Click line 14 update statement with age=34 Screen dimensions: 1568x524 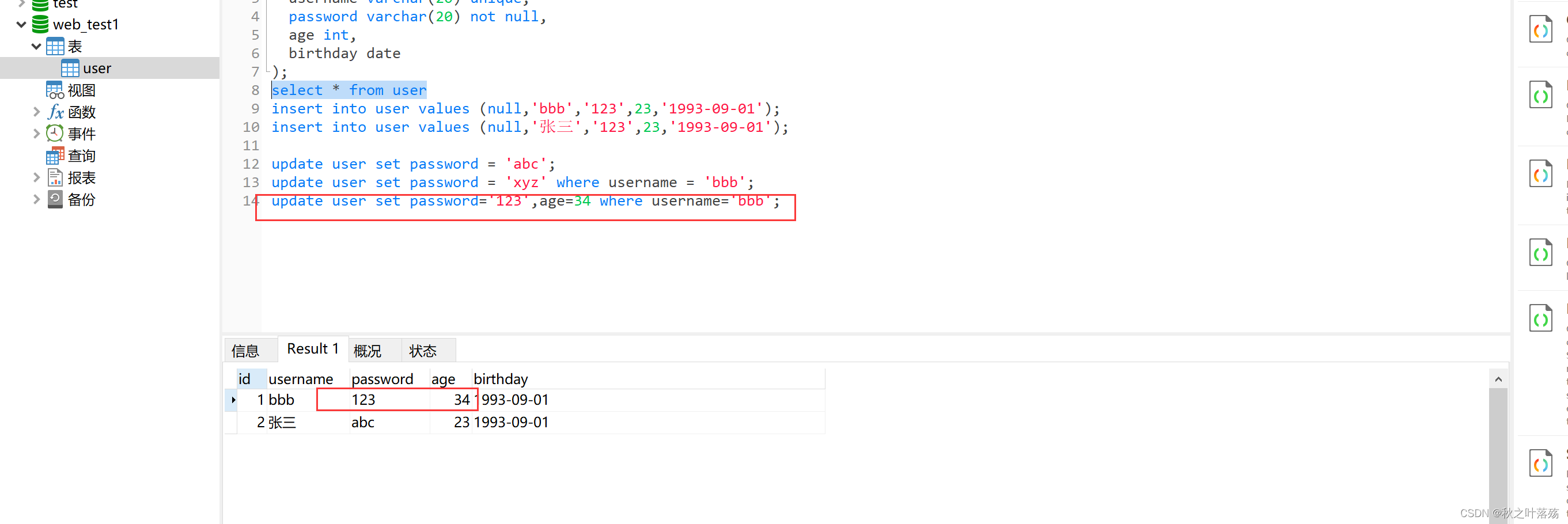[525, 201]
